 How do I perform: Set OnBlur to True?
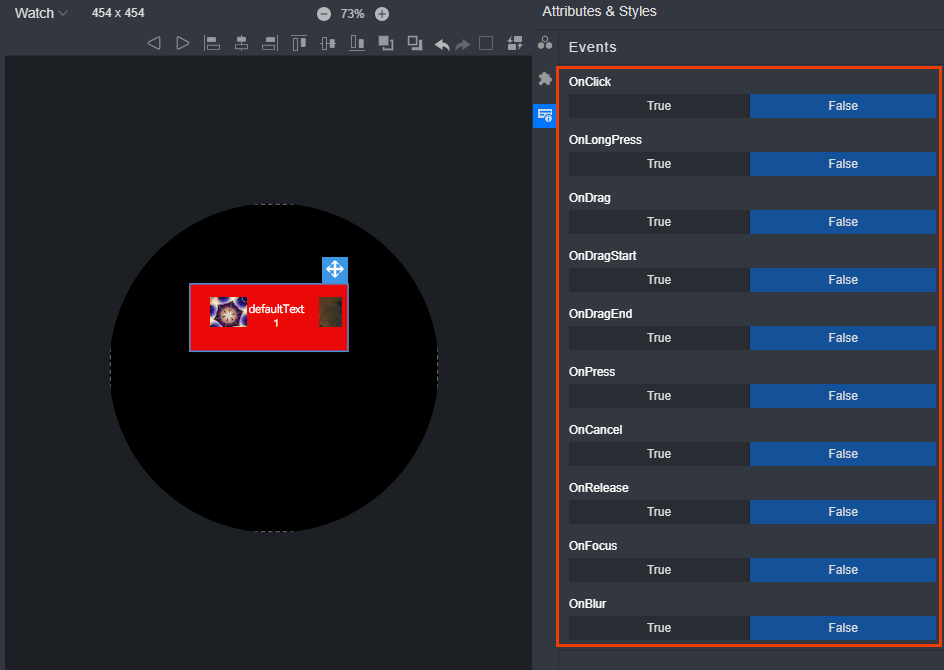tap(659, 628)
